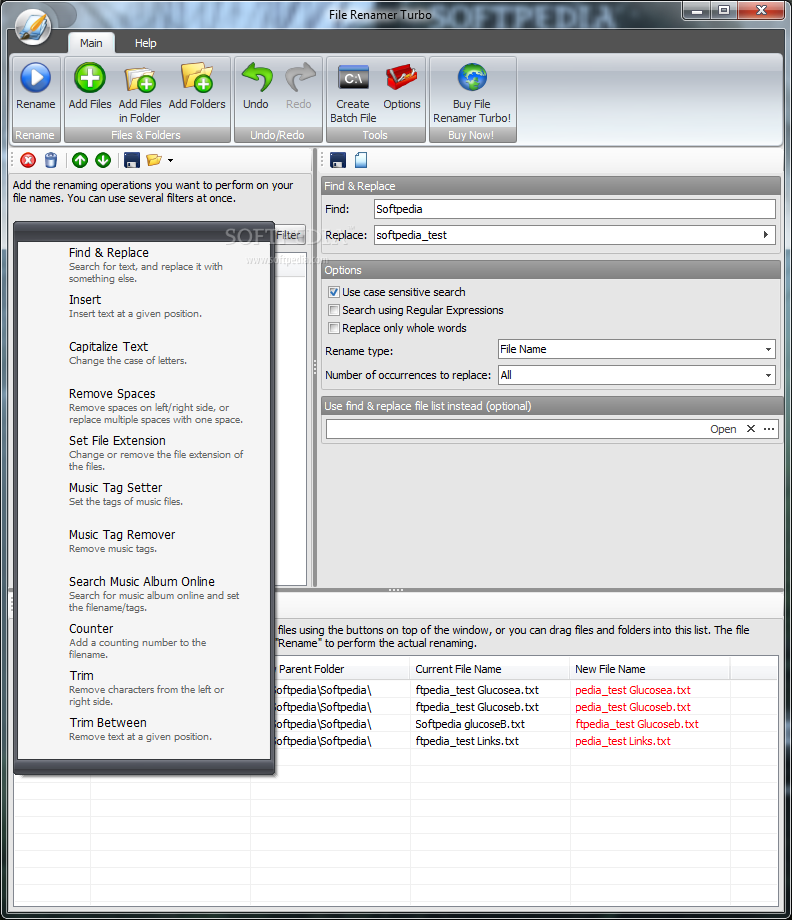Click the Filter button behind menu
792x920 pixels.
click(290, 235)
